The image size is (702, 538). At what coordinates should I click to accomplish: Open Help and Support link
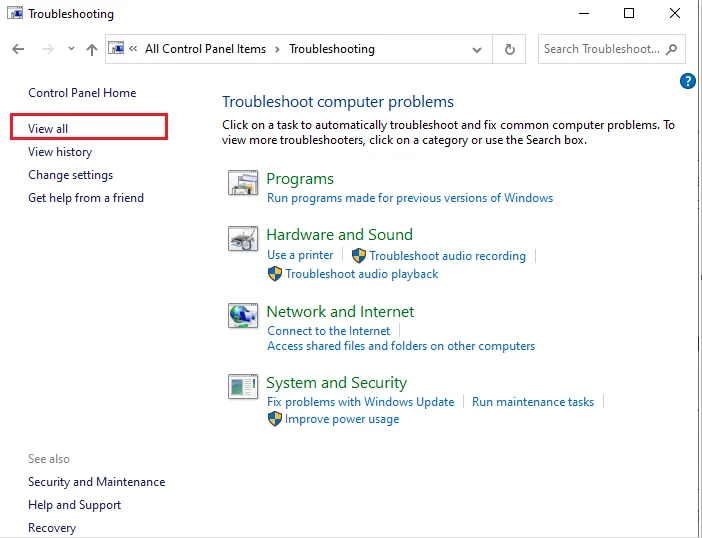tap(74, 505)
